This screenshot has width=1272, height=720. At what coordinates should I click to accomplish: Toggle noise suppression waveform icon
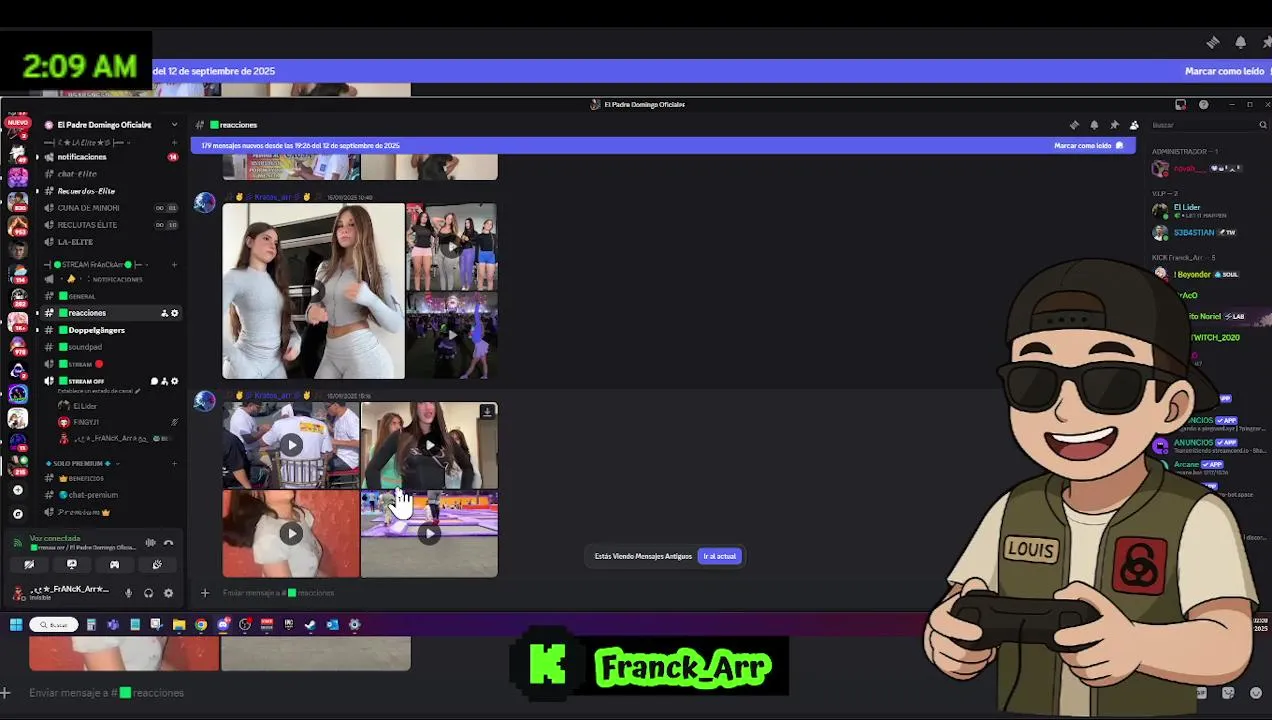click(150, 543)
